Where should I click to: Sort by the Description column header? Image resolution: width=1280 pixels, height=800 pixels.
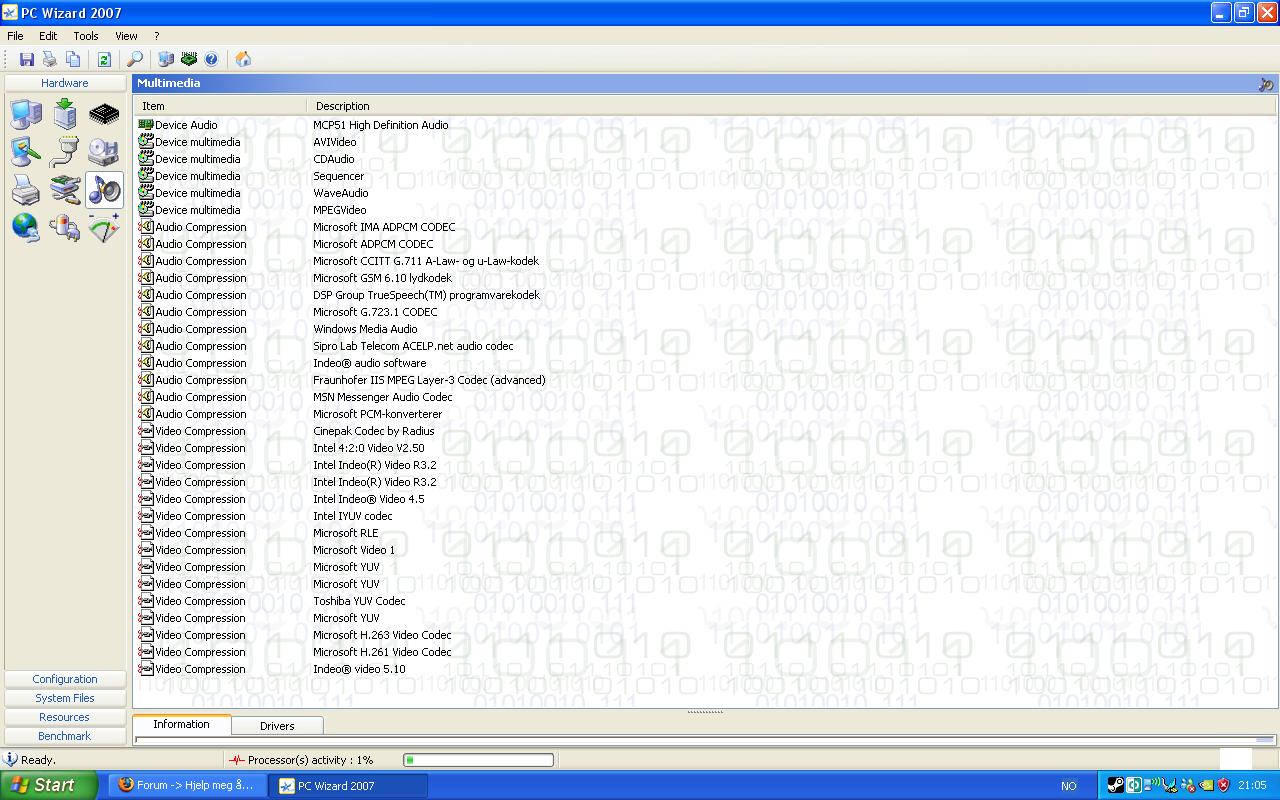coord(792,106)
